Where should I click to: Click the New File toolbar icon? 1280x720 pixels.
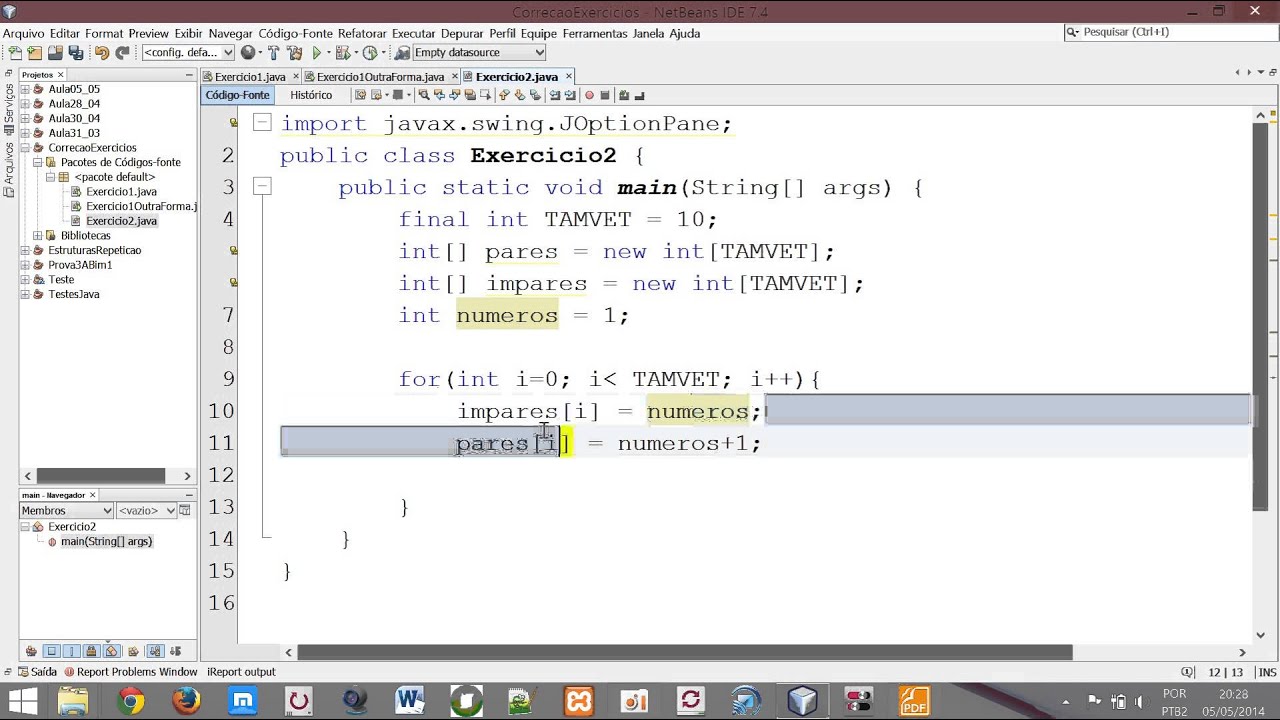(15, 52)
